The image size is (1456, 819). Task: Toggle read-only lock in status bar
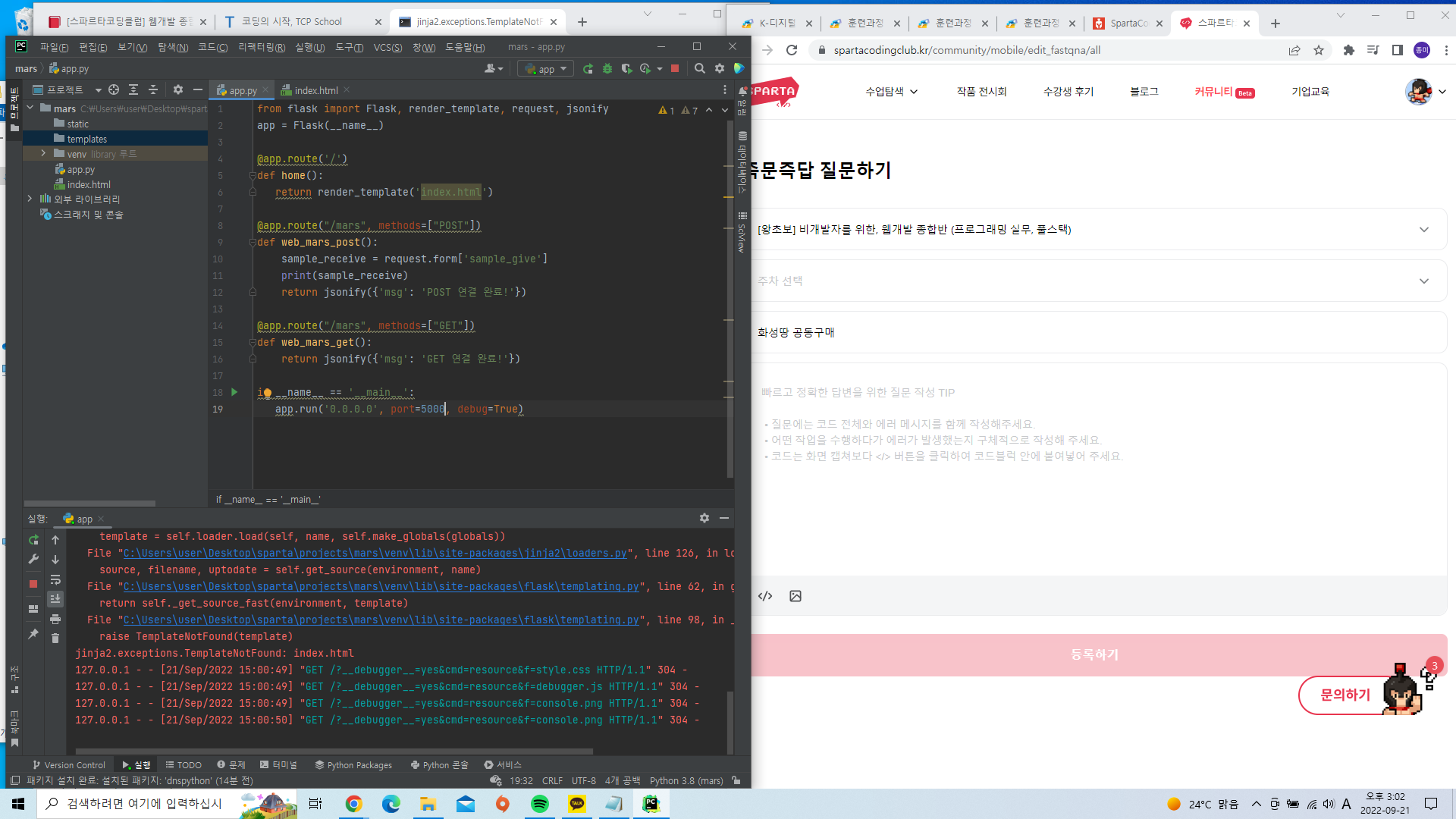[x=736, y=780]
